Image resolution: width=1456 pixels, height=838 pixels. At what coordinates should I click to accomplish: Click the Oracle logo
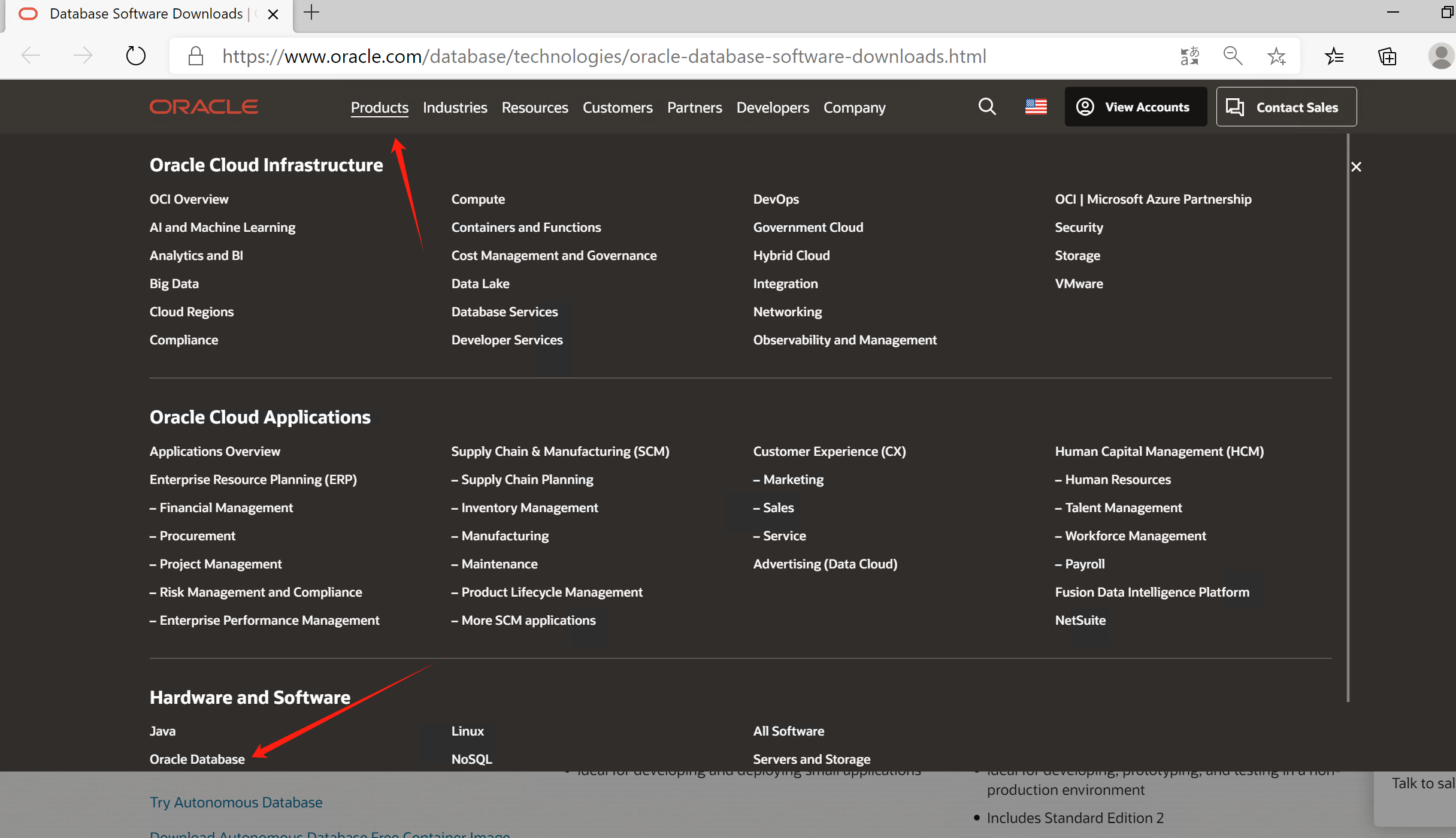point(204,107)
